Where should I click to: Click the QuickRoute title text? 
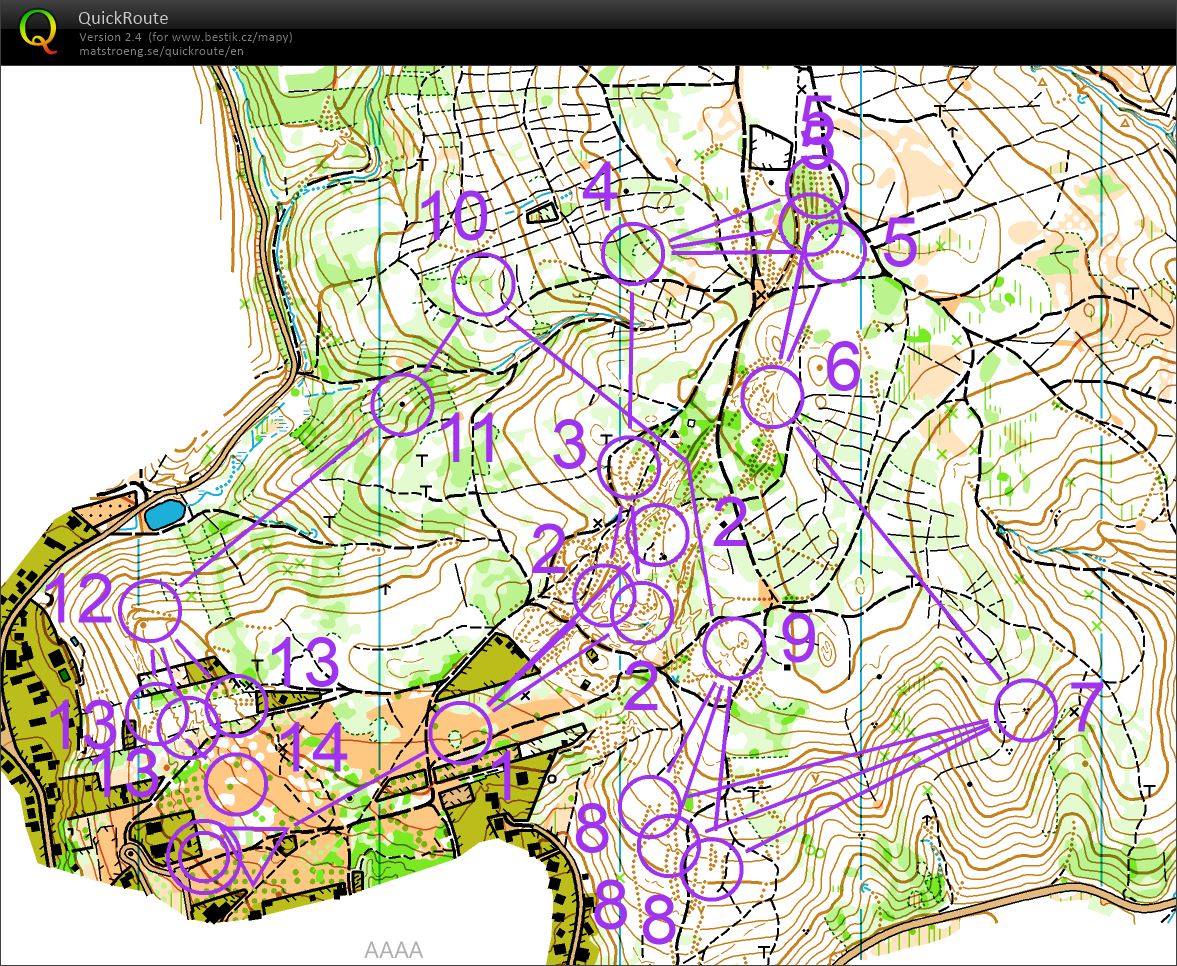pos(123,18)
